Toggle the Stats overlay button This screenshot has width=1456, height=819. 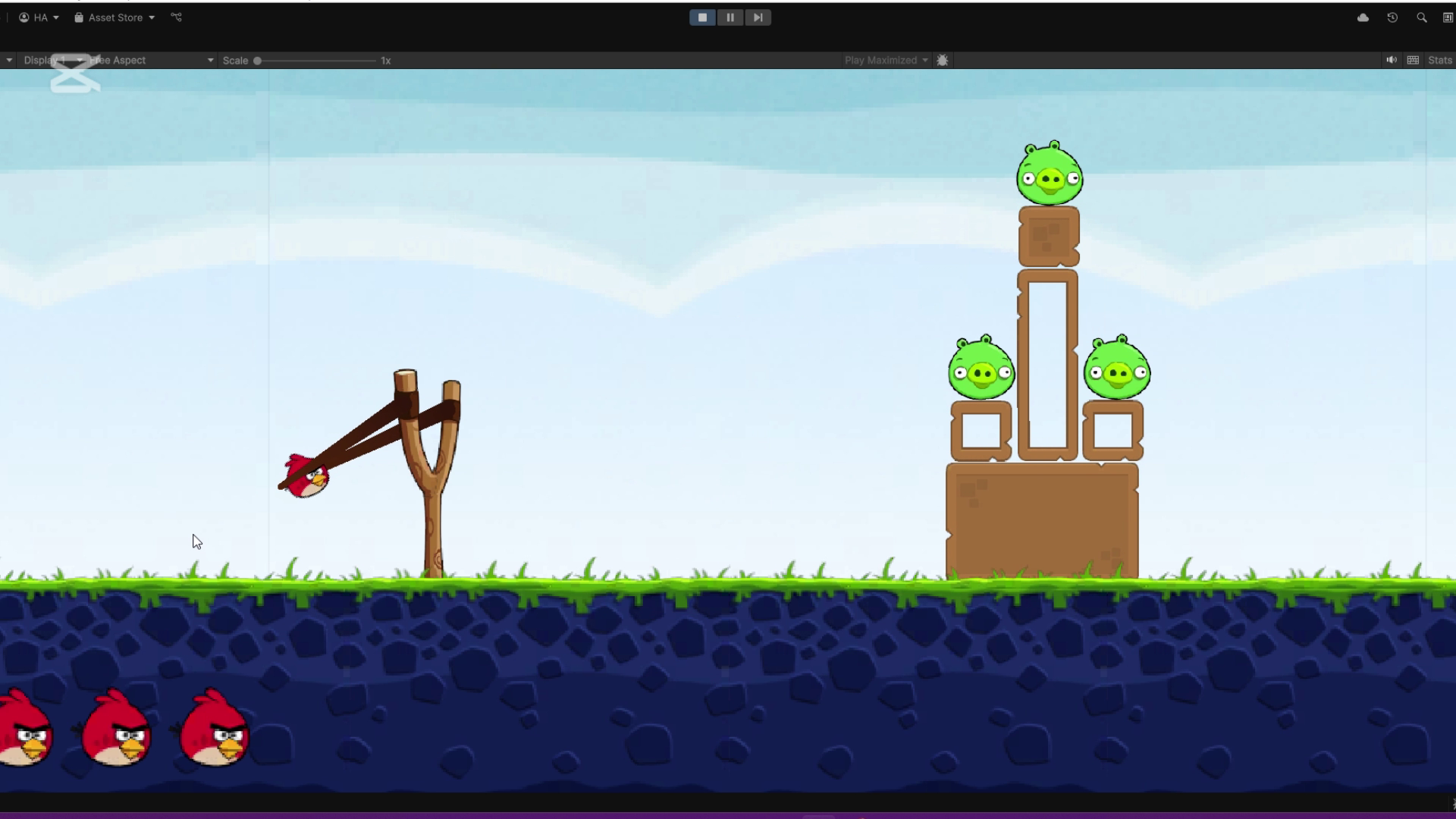pyautogui.click(x=1439, y=60)
